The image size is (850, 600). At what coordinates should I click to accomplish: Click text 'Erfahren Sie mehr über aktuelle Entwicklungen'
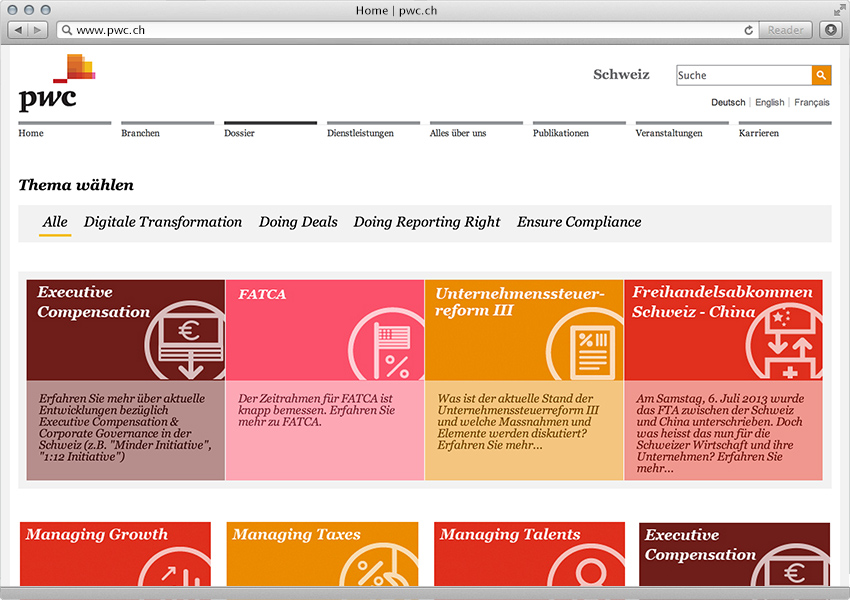click(122, 404)
